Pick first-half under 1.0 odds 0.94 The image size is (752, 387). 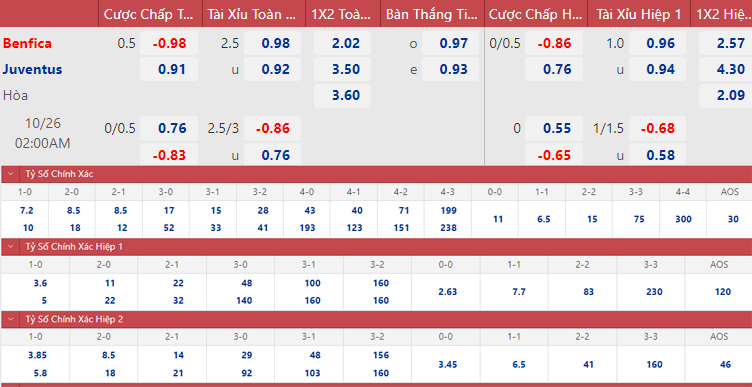click(658, 70)
